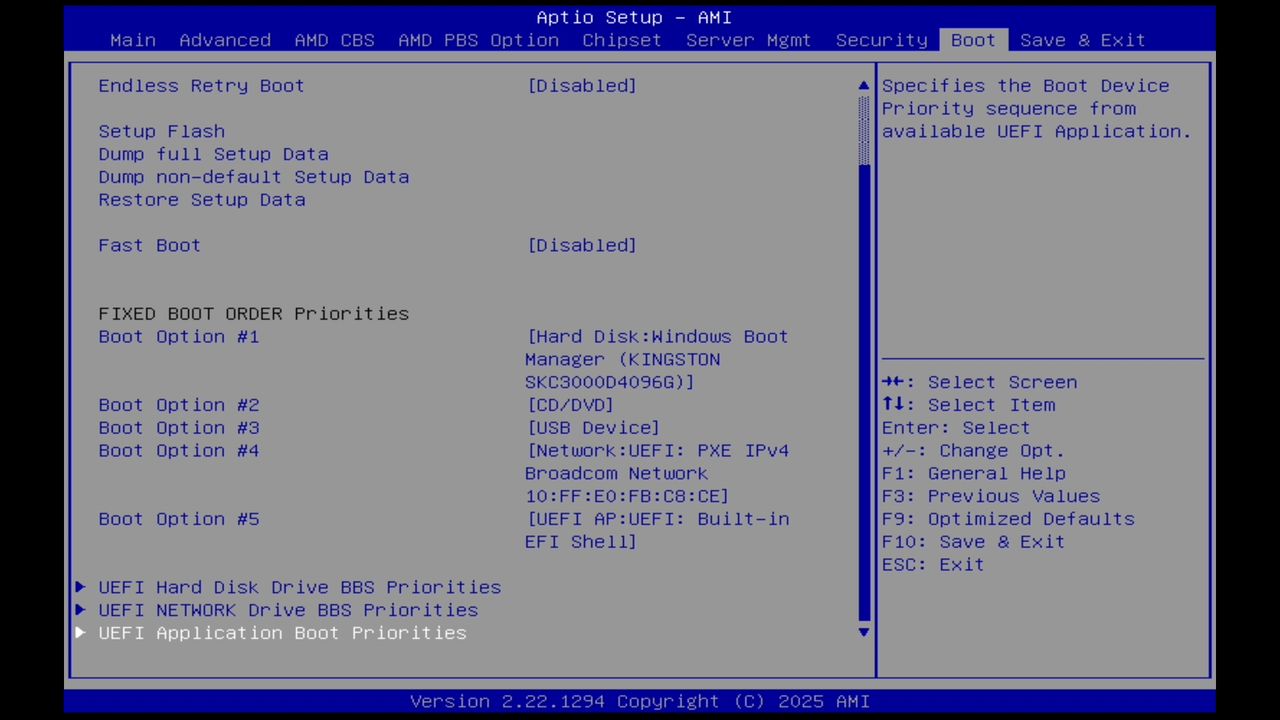1280x720 pixels.
Task: Click the scrollbar down arrow
Action: tap(862, 632)
